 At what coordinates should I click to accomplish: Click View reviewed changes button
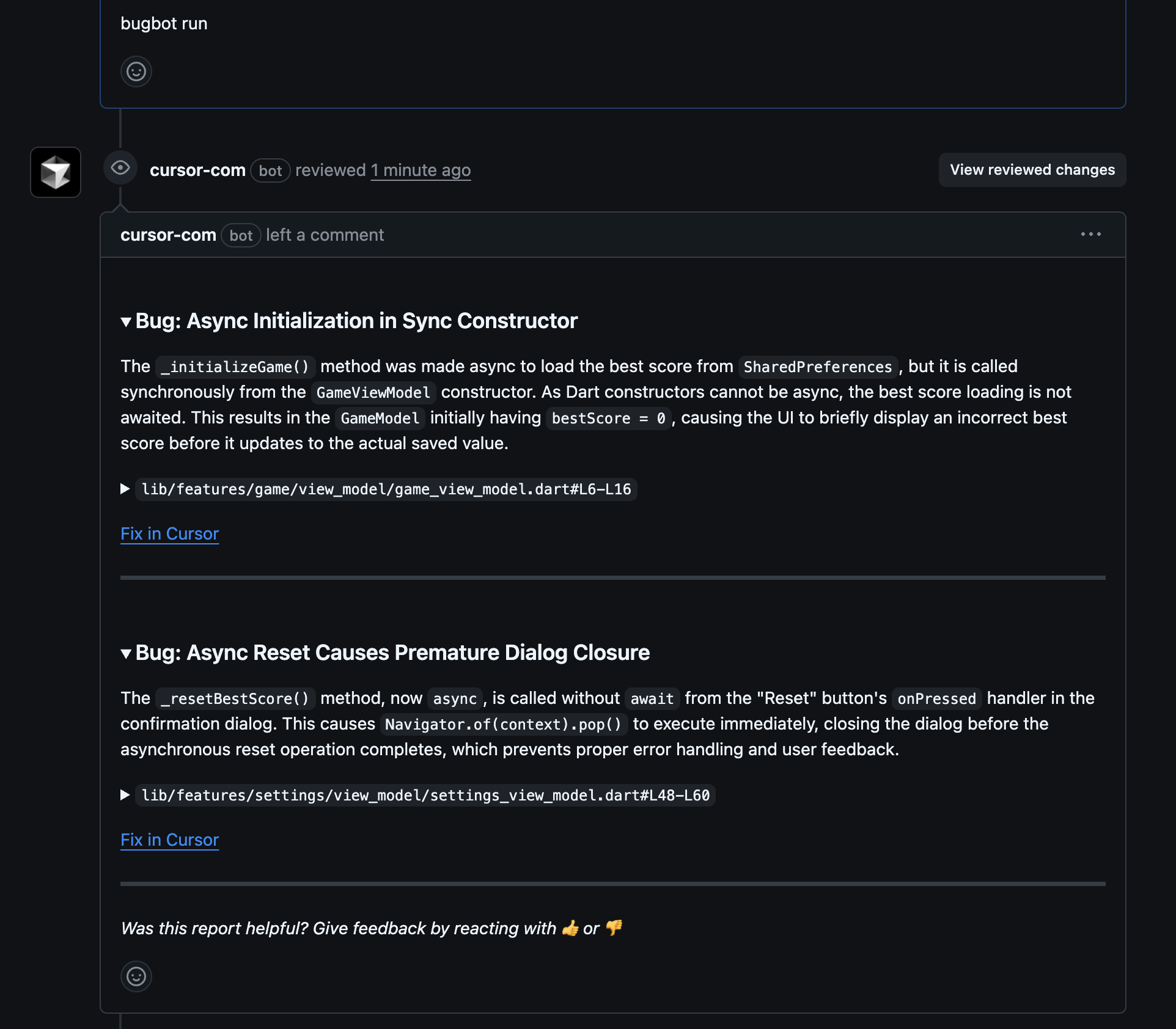click(x=1032, y=170)
